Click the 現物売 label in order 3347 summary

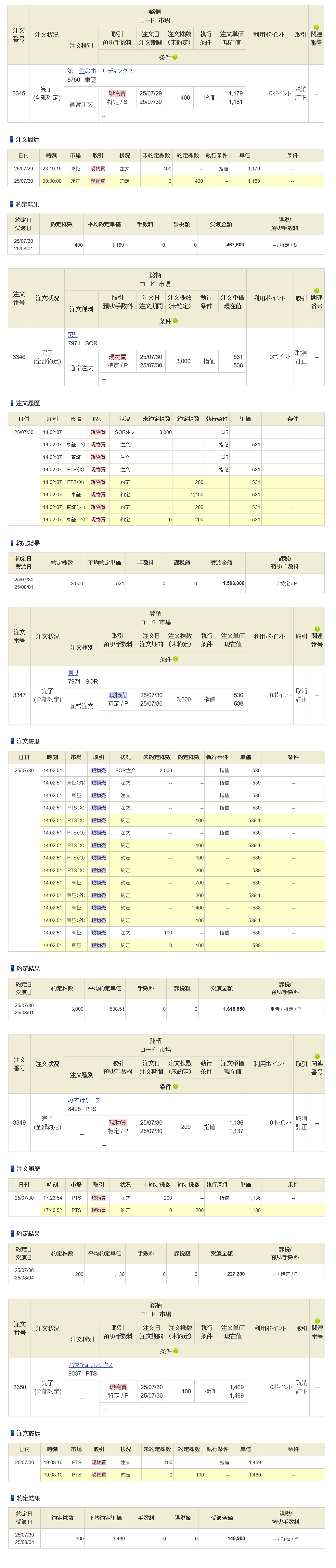118,695
